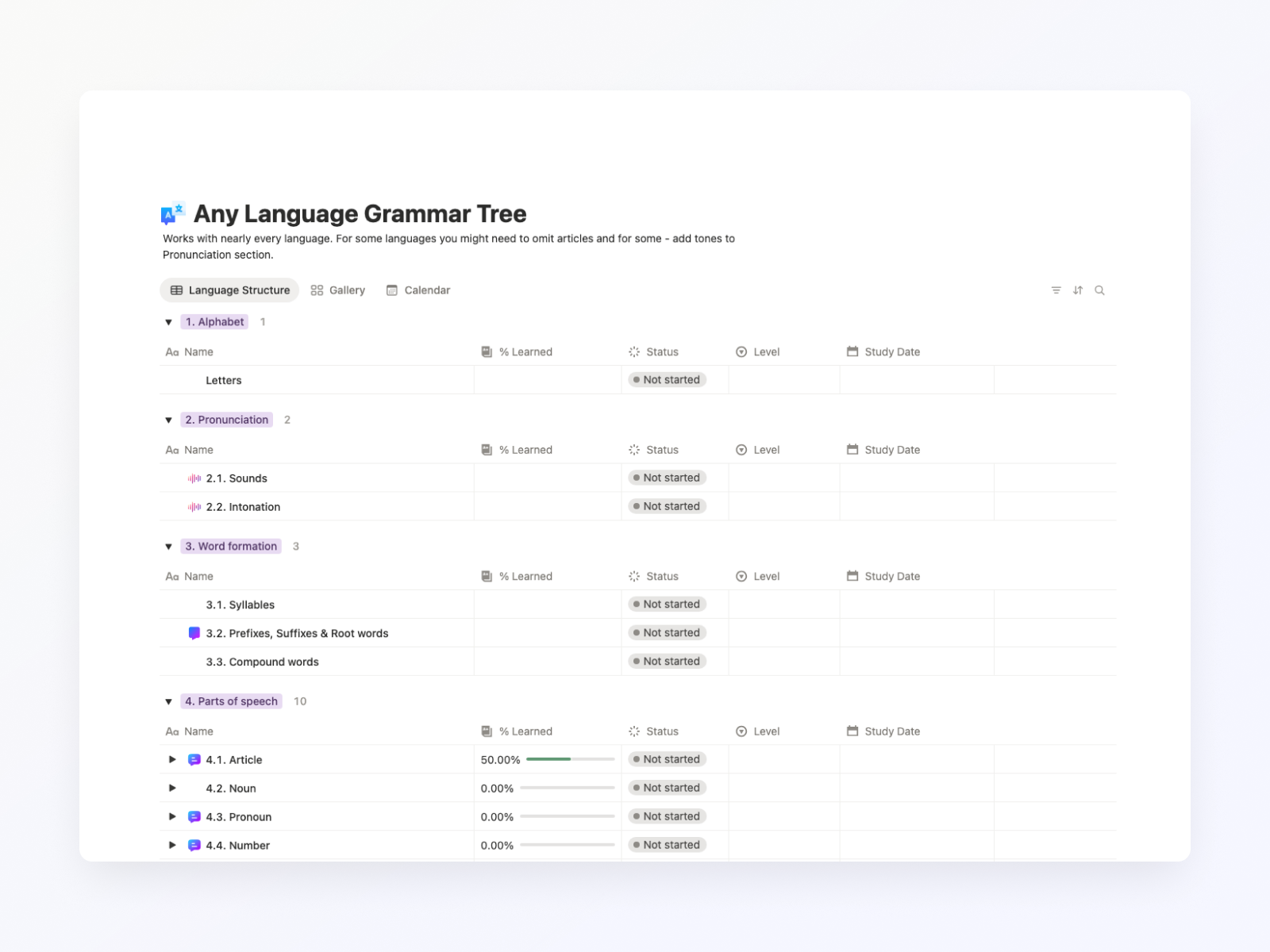
Task: Click Study Date calendar icon in Alphabet group
Action: point(852,351)
